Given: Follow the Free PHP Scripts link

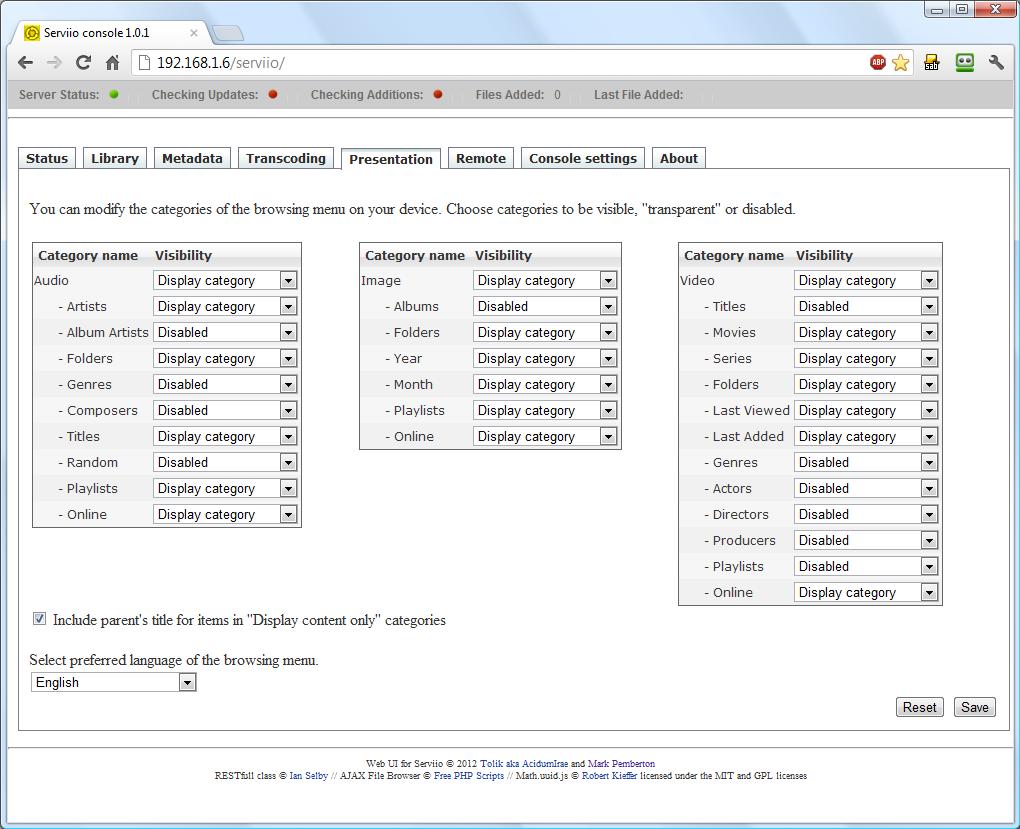Looking at the screenshot, I should coord(469,776).
